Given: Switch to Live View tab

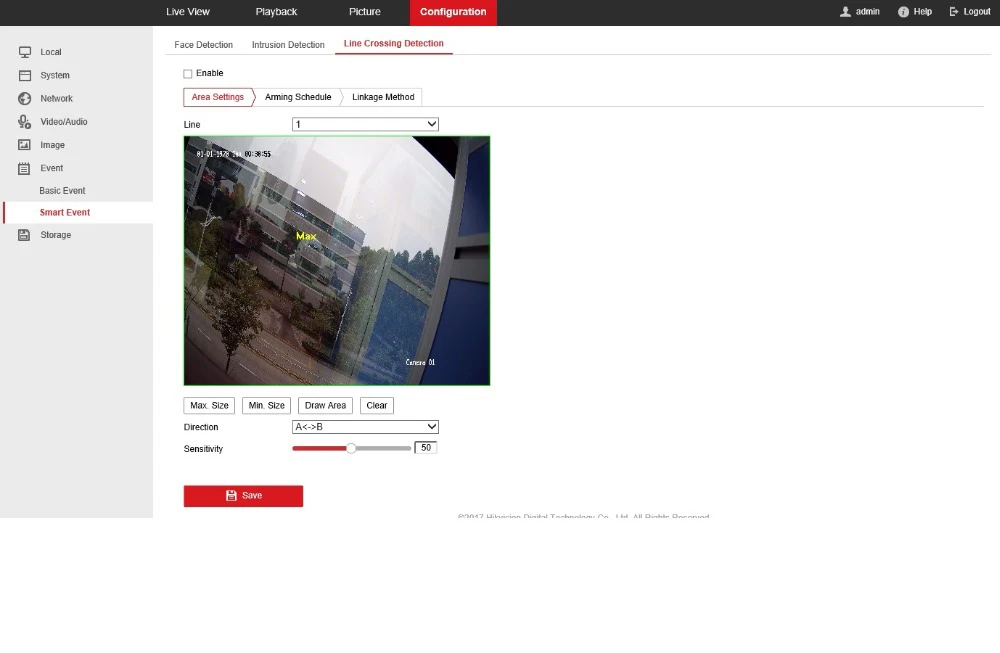Looking at the screenshot, I should [188, 11].
